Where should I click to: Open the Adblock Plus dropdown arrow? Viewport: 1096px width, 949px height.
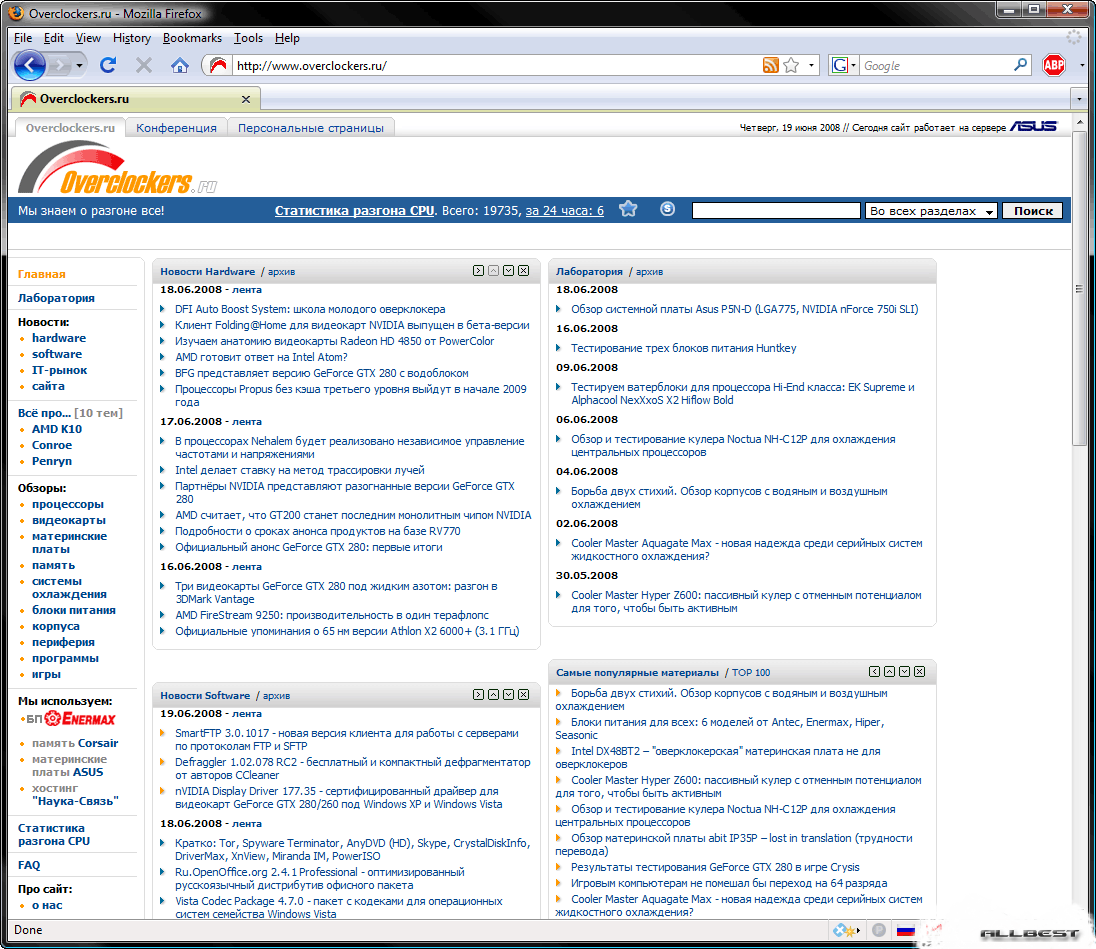click(1082, 66)
